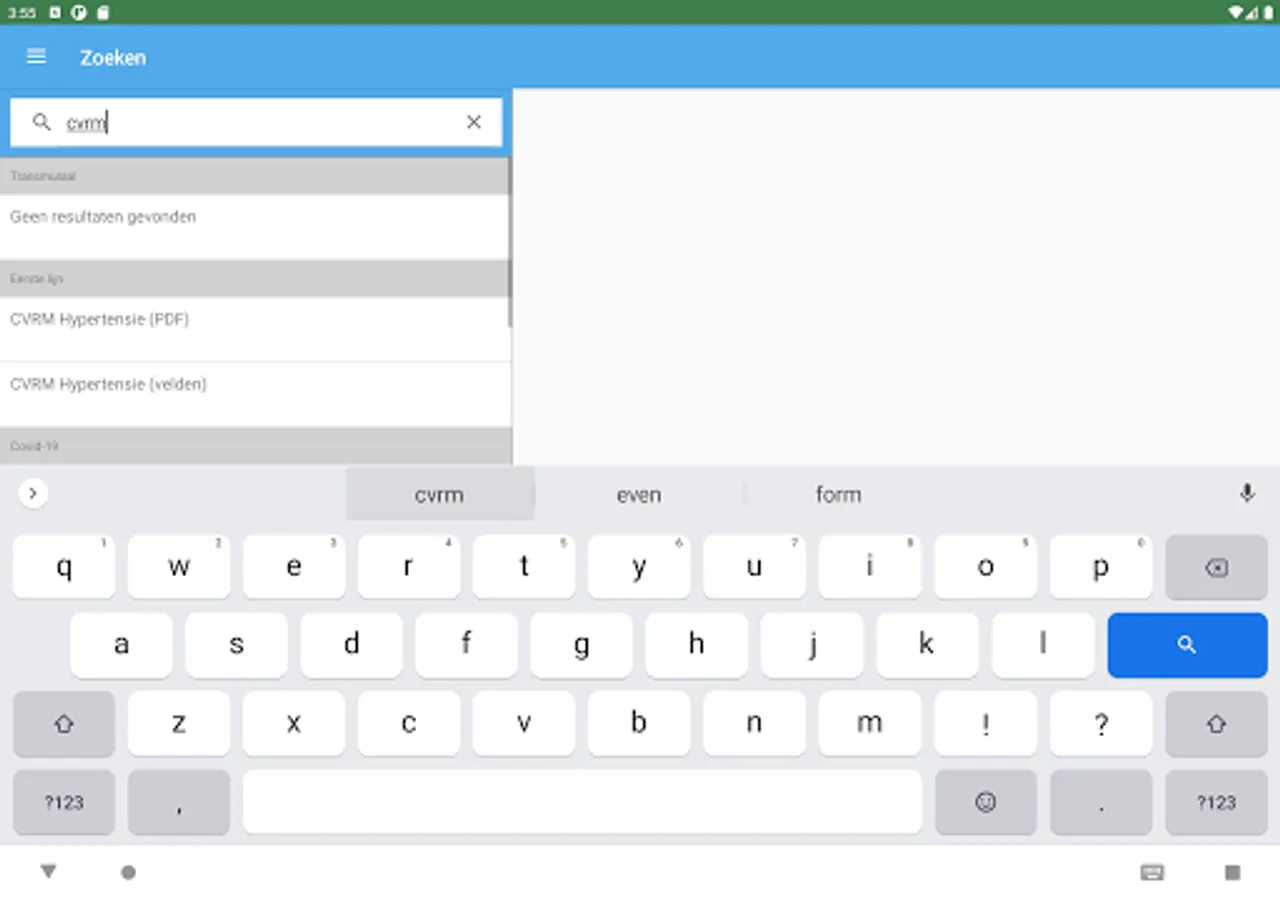The image size is (1280, 900).
Task: Tap the 'q' key
Action: pos(64,567)
